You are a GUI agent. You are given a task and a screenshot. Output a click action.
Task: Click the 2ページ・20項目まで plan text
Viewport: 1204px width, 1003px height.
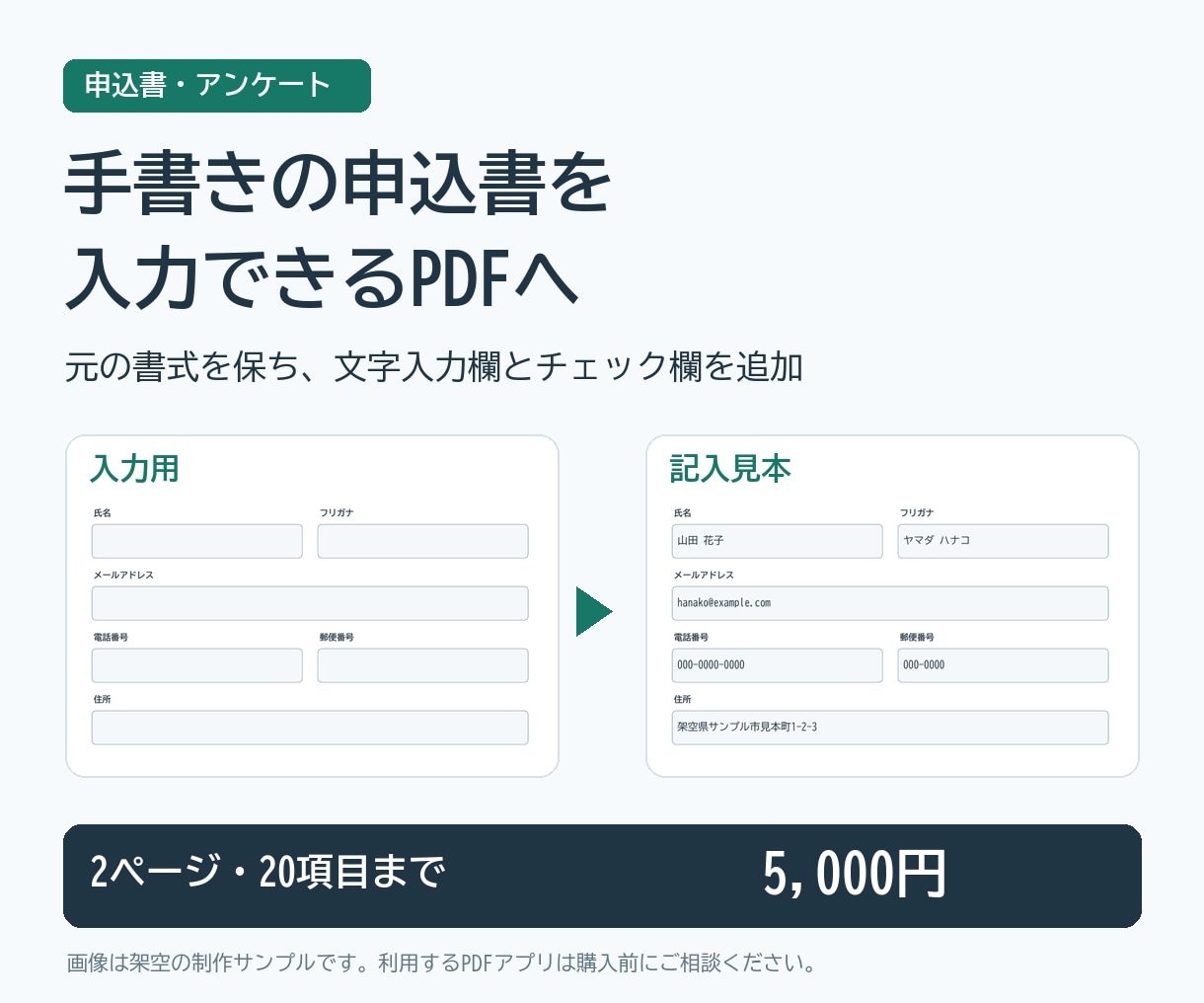267,872
